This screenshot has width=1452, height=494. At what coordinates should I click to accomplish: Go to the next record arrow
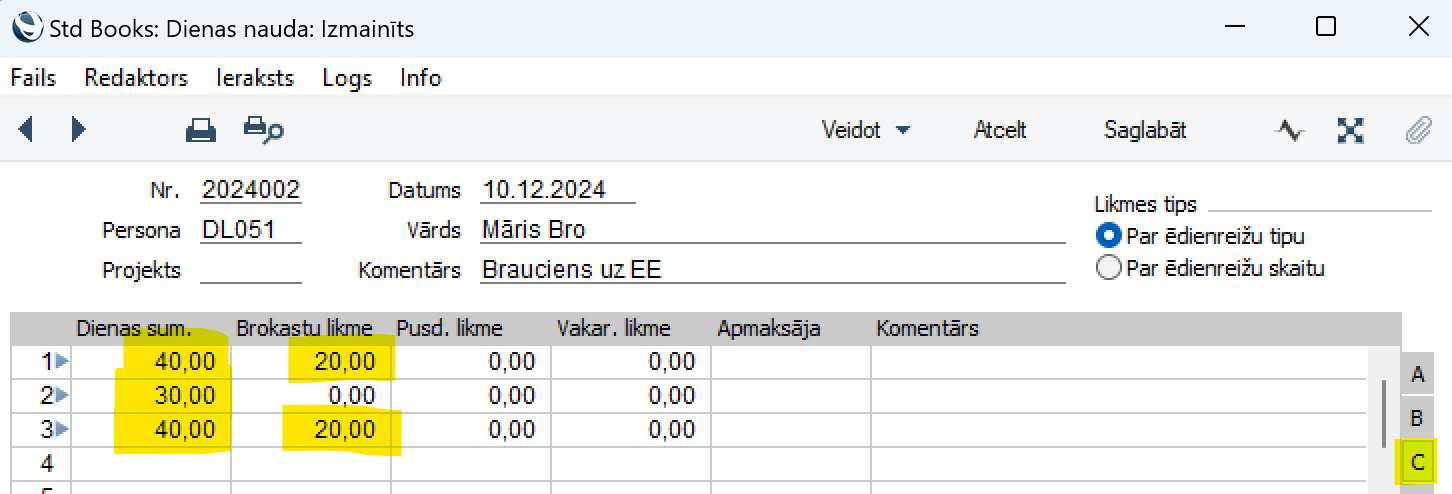pos(79,130)
